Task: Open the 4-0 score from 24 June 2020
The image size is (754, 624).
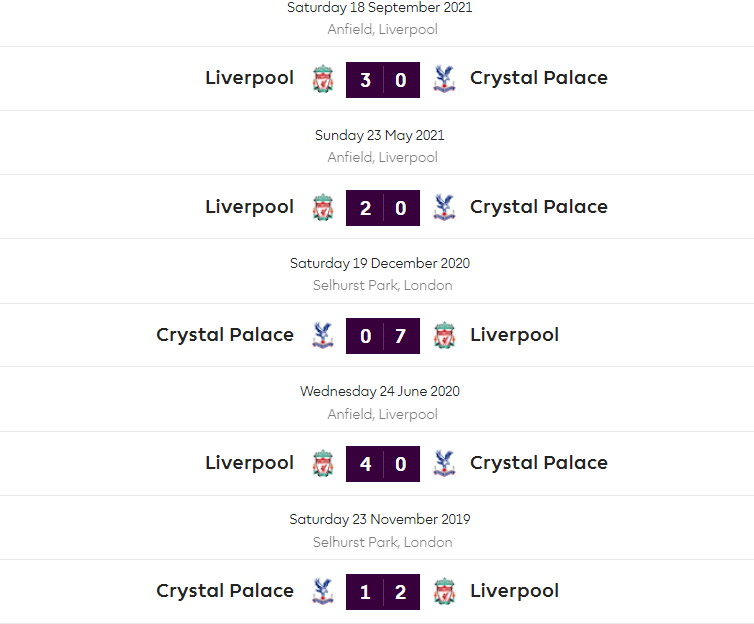Action: [383, 463]
